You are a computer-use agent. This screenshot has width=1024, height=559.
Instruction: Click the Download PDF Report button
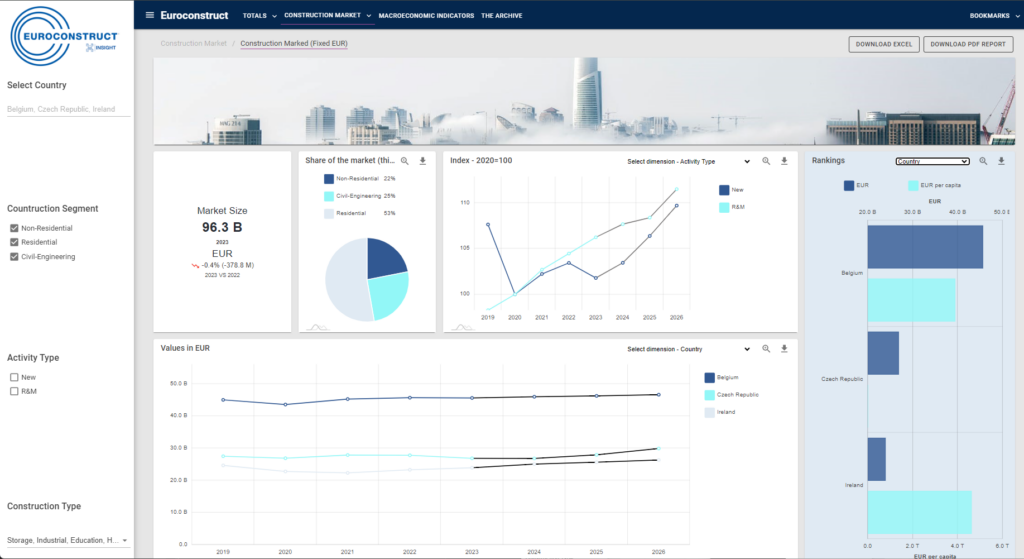968,44
